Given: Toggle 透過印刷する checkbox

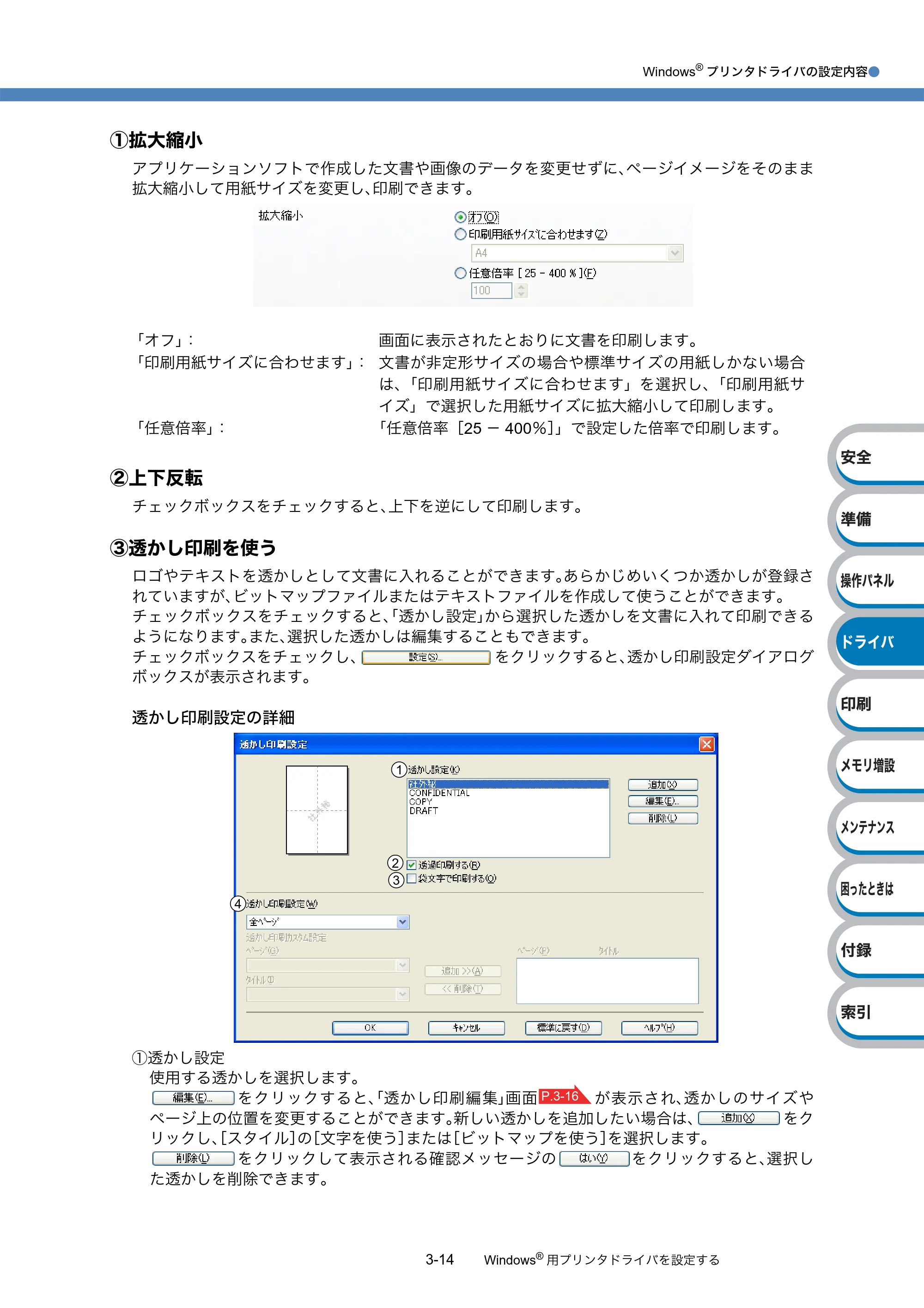Looking at the screenshot, I should pyautogui.click(x=411, y=865).
